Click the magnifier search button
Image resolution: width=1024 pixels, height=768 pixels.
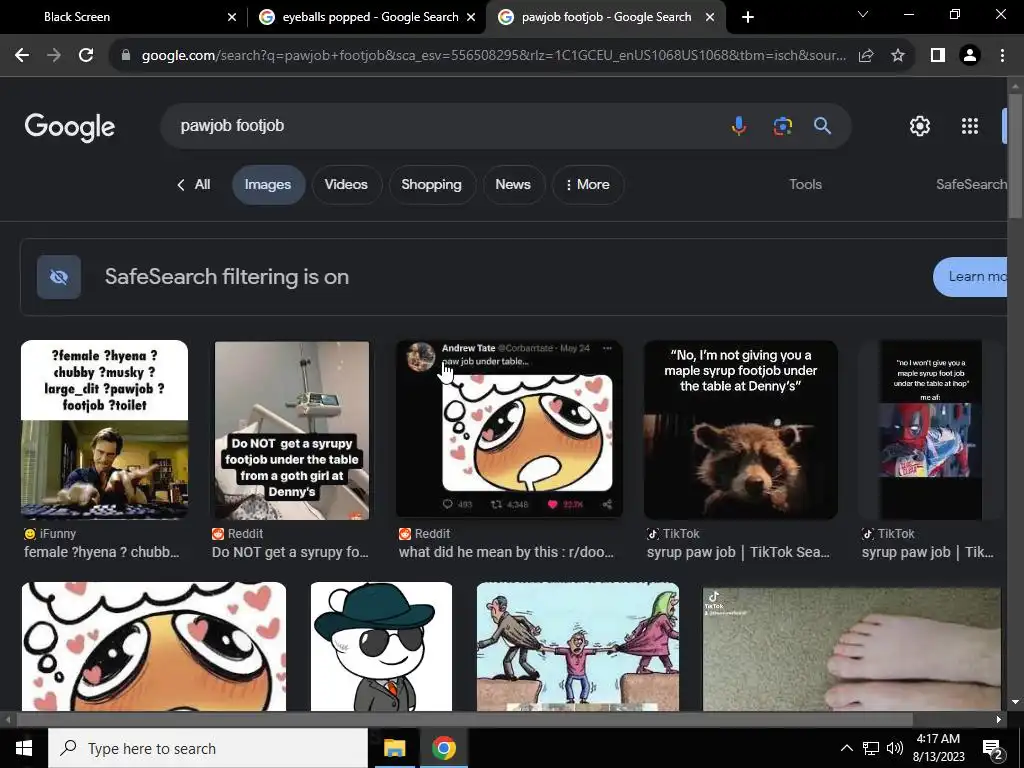pos(822,125)
